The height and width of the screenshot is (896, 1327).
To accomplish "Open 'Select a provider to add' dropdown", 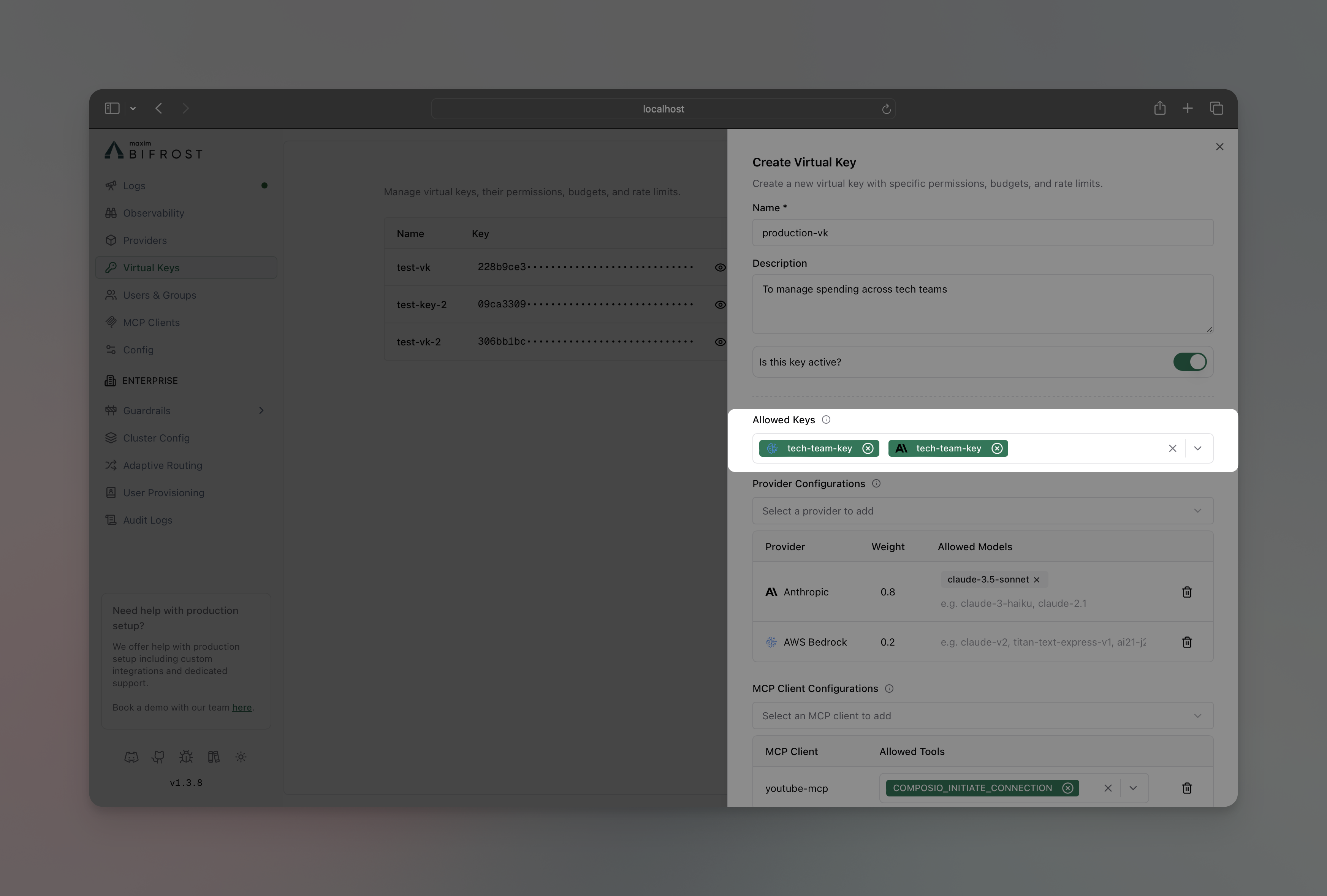I will pos(982,511).
